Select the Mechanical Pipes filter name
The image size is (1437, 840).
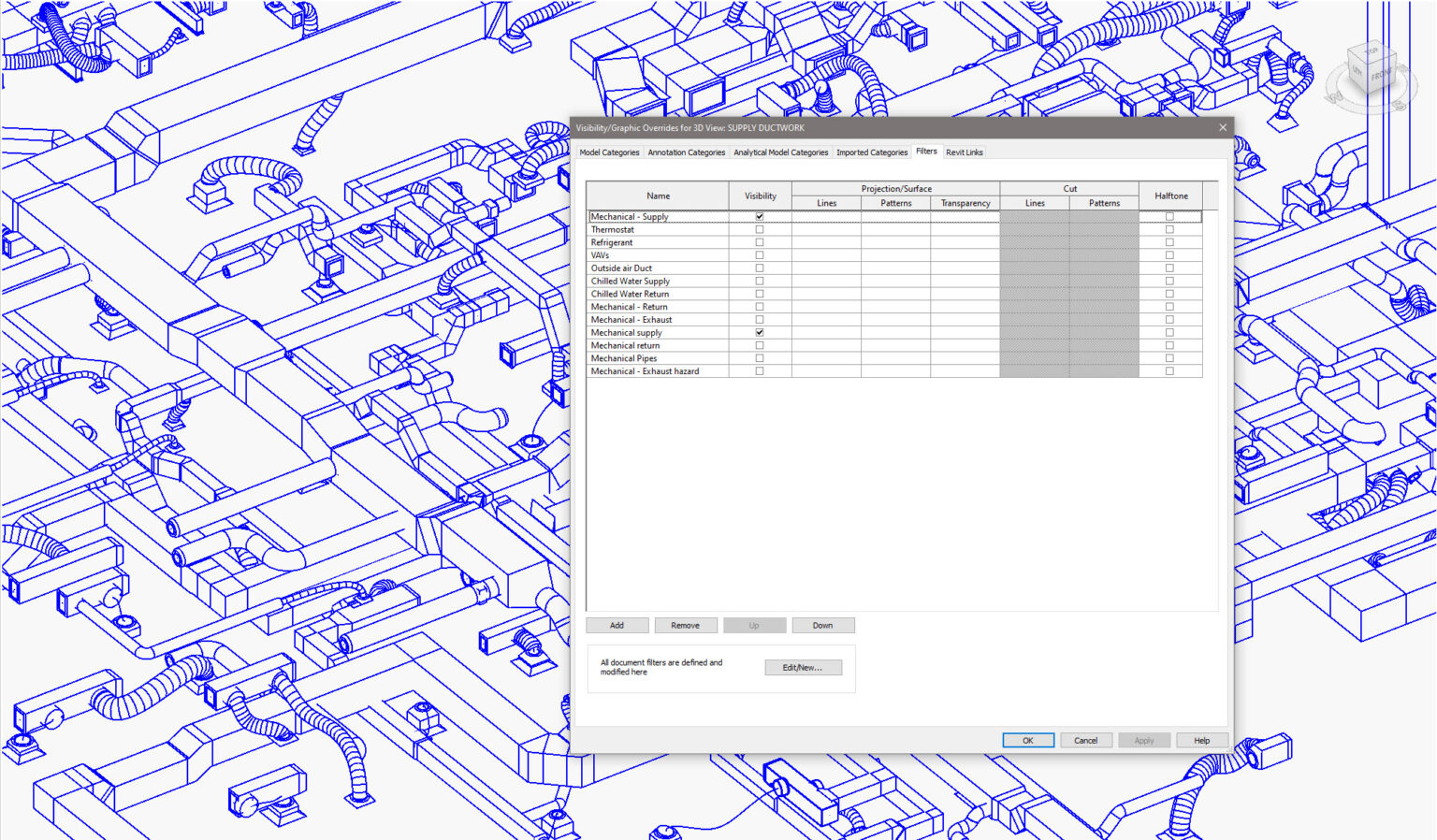click(x=624, y=358)
